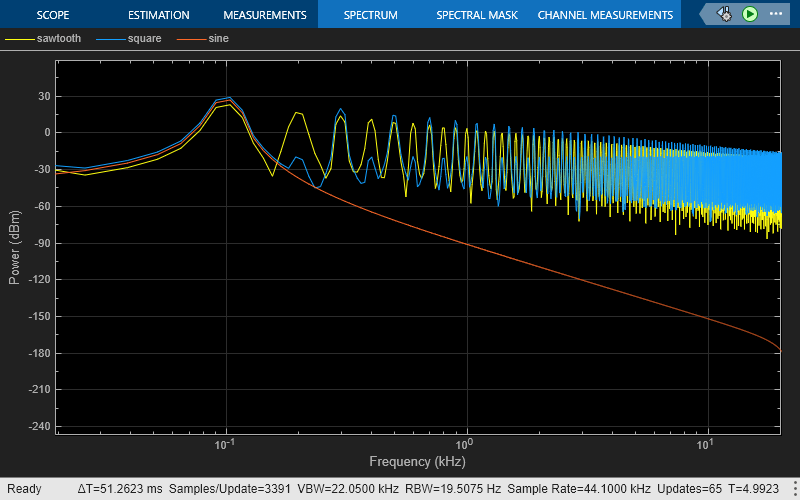Open the Estimation tab
The image size is (800, 500).
tap(158, 15)
